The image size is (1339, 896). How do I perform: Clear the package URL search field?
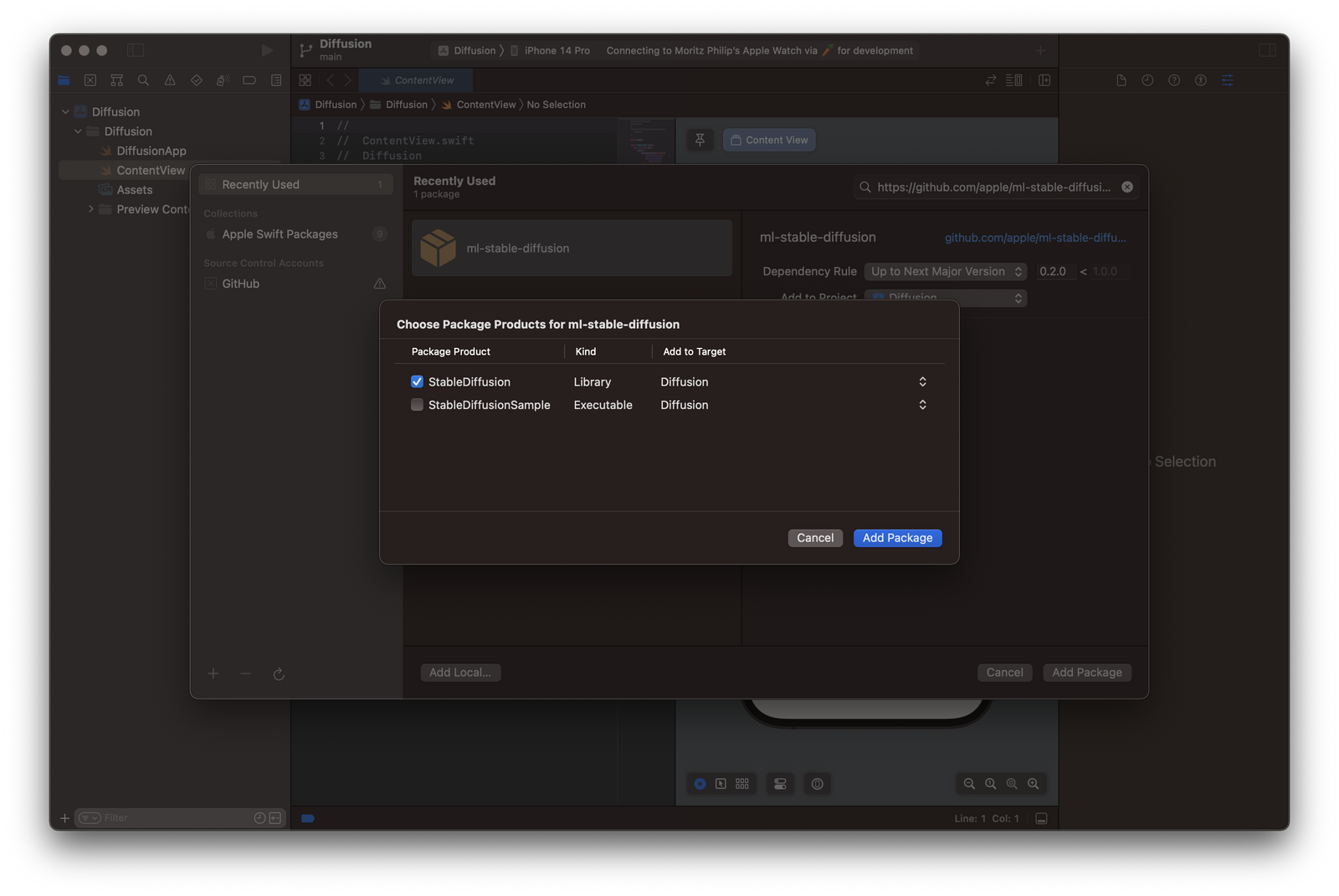[1127, 187]
